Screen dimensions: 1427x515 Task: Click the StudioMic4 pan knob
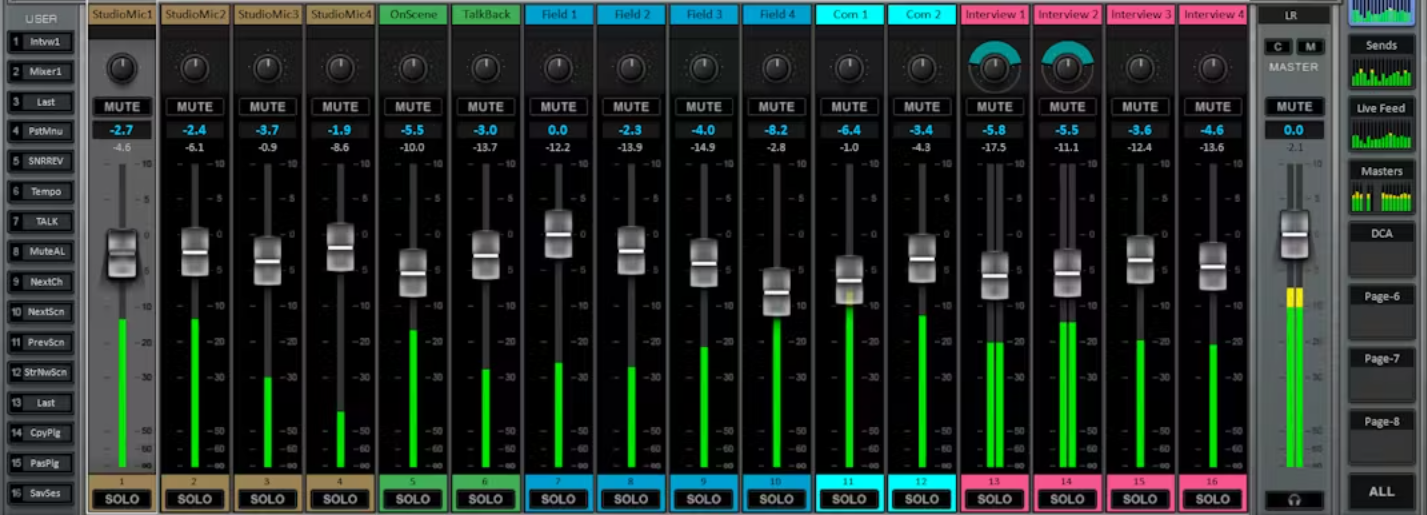coord(340,68)
